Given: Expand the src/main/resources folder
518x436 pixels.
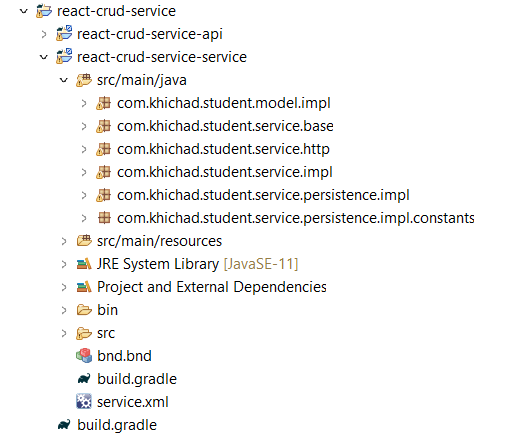Looking at the screenshot, I should (x=64, y=241).
